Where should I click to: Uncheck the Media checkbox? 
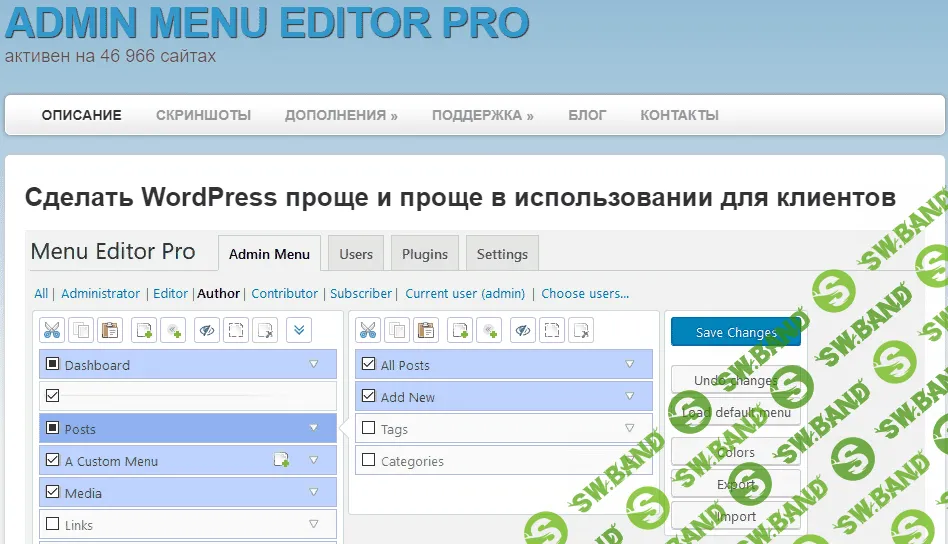tap(53, 492)
